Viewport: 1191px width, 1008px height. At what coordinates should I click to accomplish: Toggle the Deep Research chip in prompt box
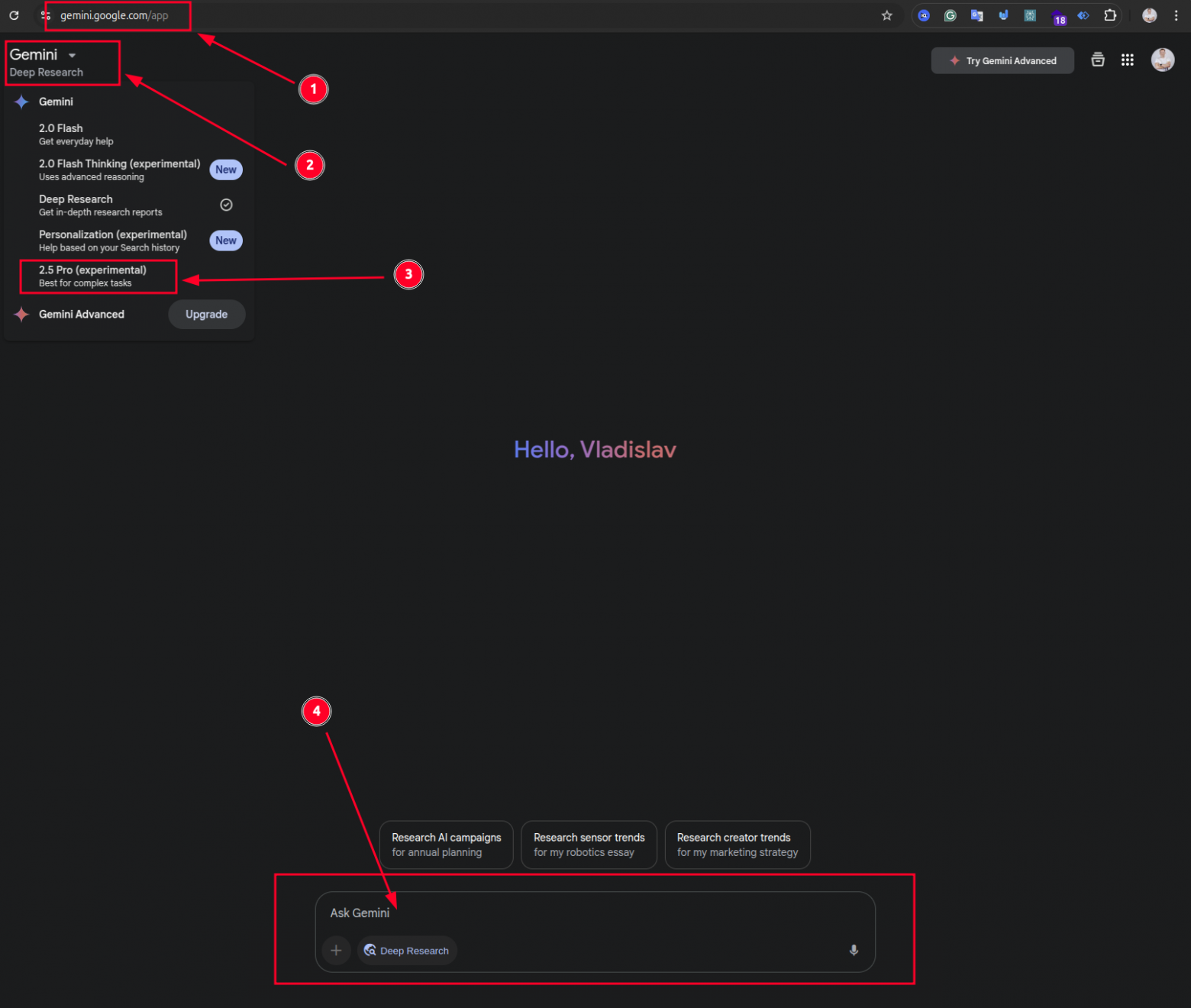407,951
